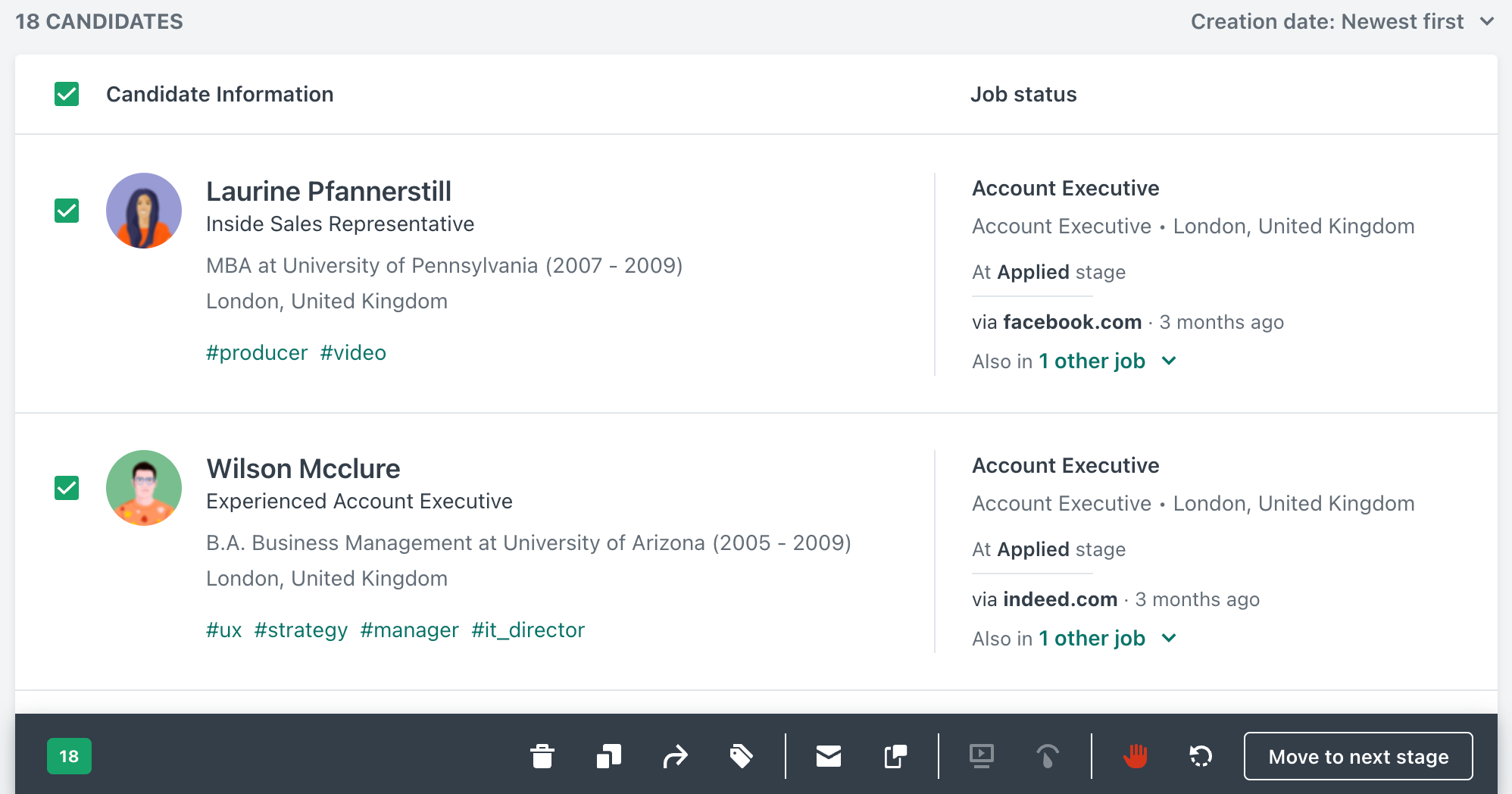Click the forward arrow share icon

675,756
